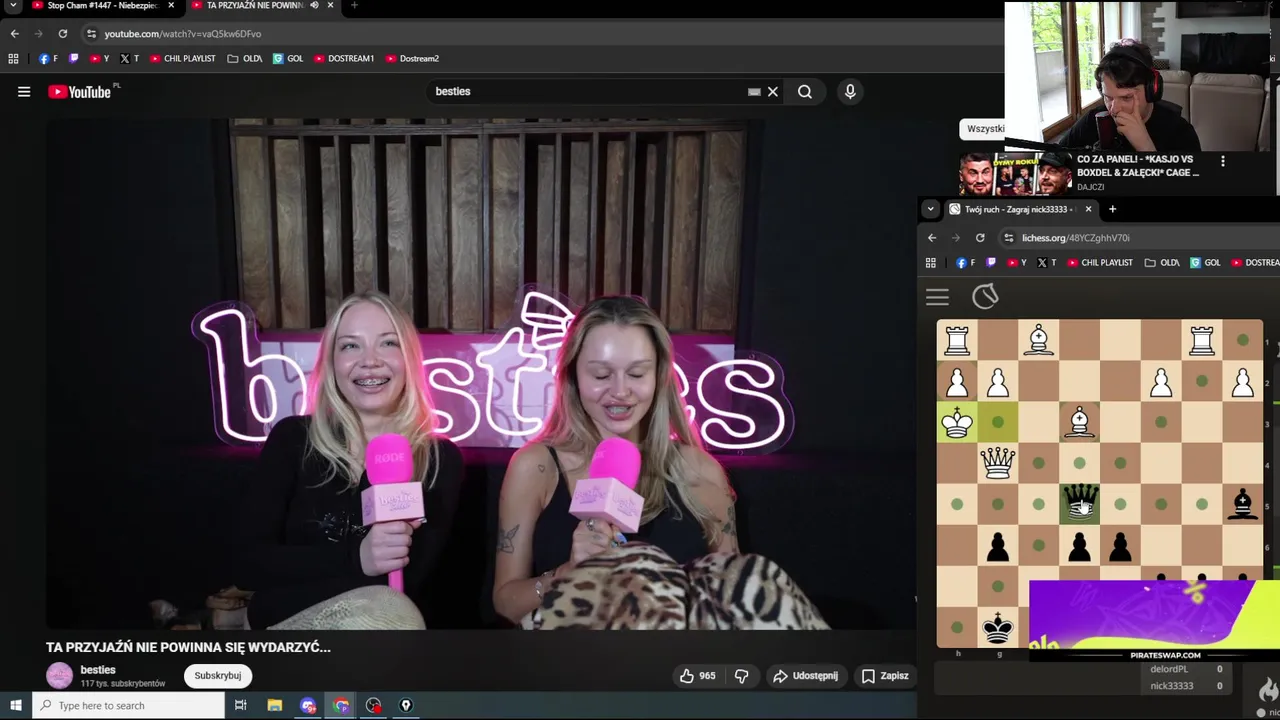Expand the tab search dropdown in YouTube window

pos(13,6)
